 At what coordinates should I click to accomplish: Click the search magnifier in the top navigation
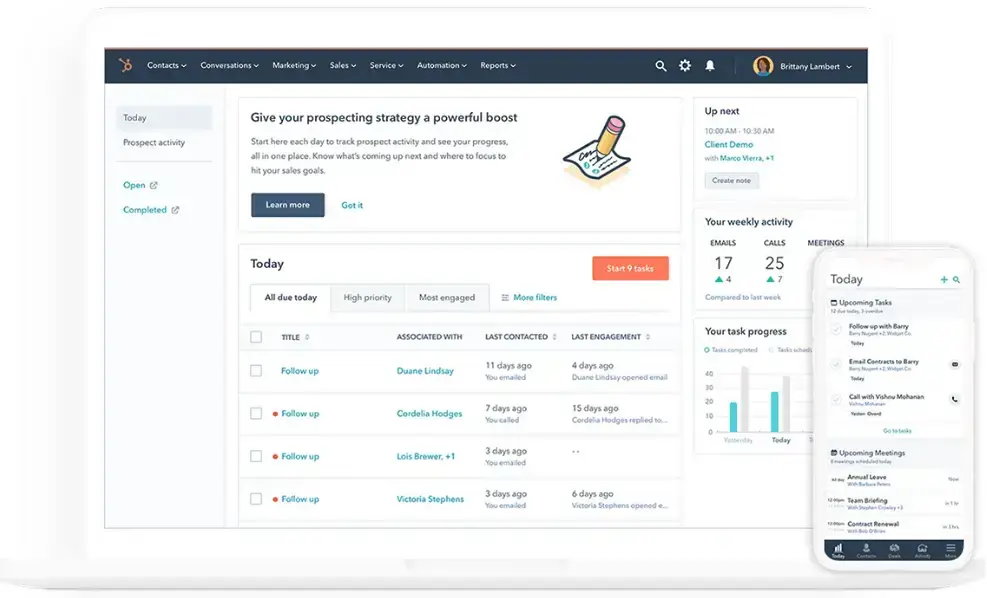661,65
